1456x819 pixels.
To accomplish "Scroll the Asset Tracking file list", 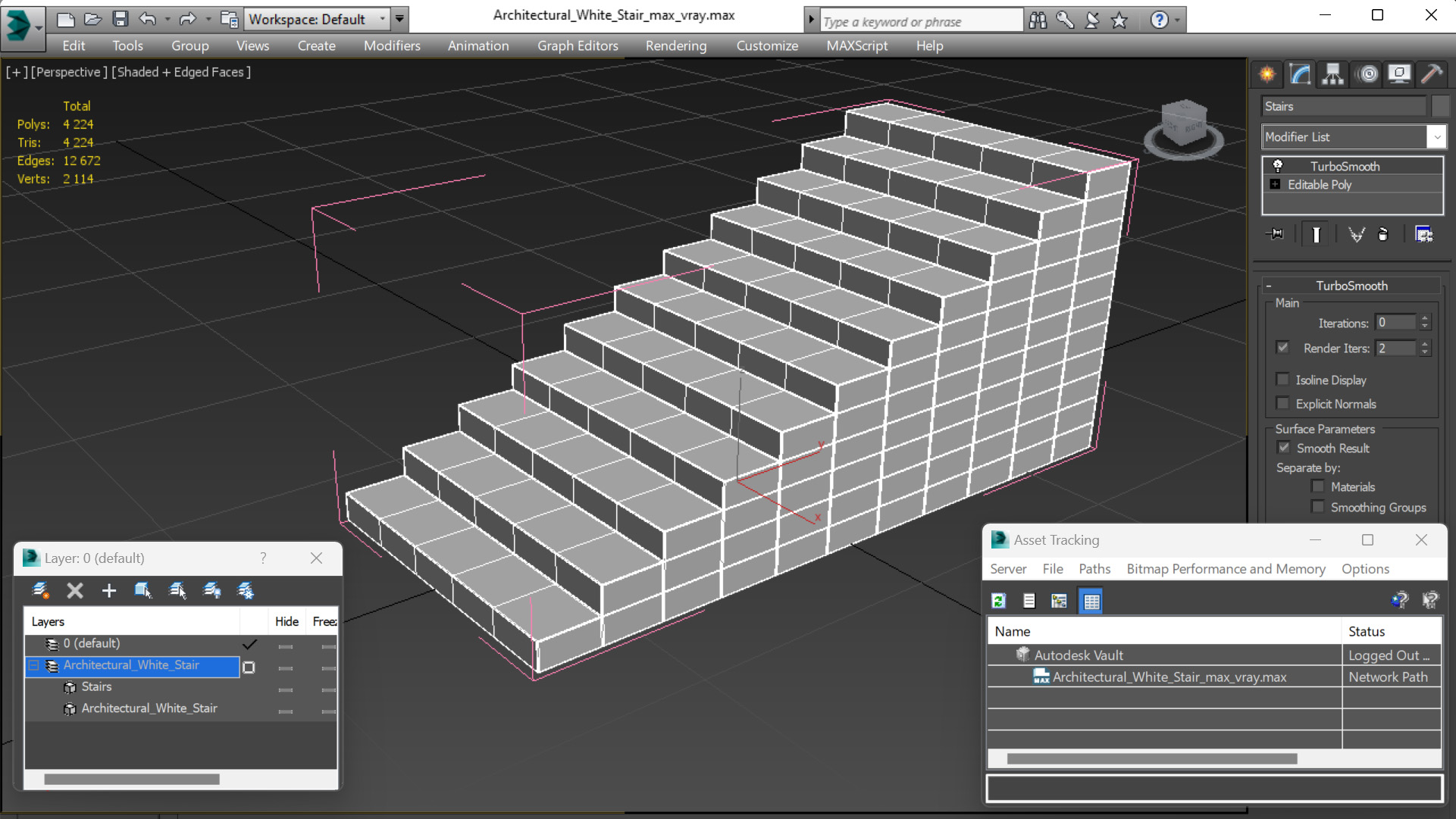I will 1140,758.
